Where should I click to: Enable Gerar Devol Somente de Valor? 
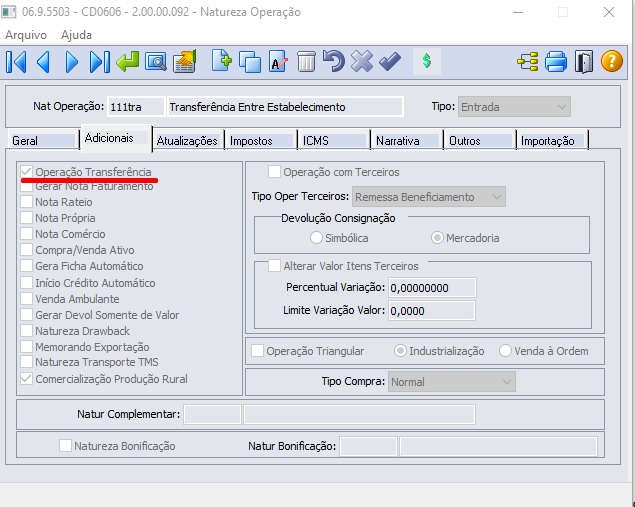click(26, 315)
